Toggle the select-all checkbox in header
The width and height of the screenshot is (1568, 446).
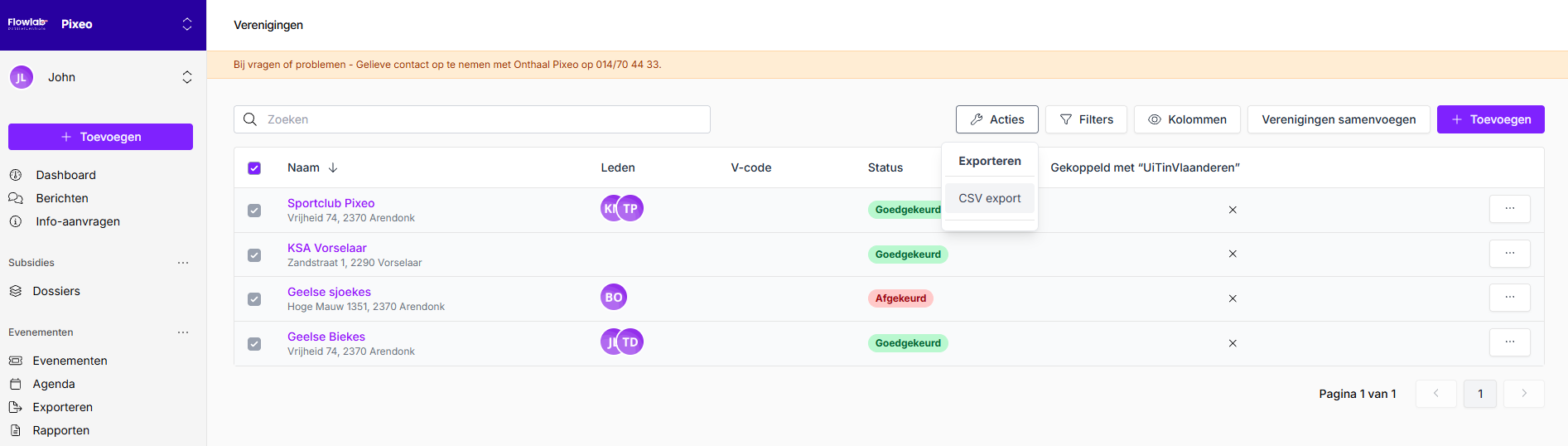[x=254, y=168]
